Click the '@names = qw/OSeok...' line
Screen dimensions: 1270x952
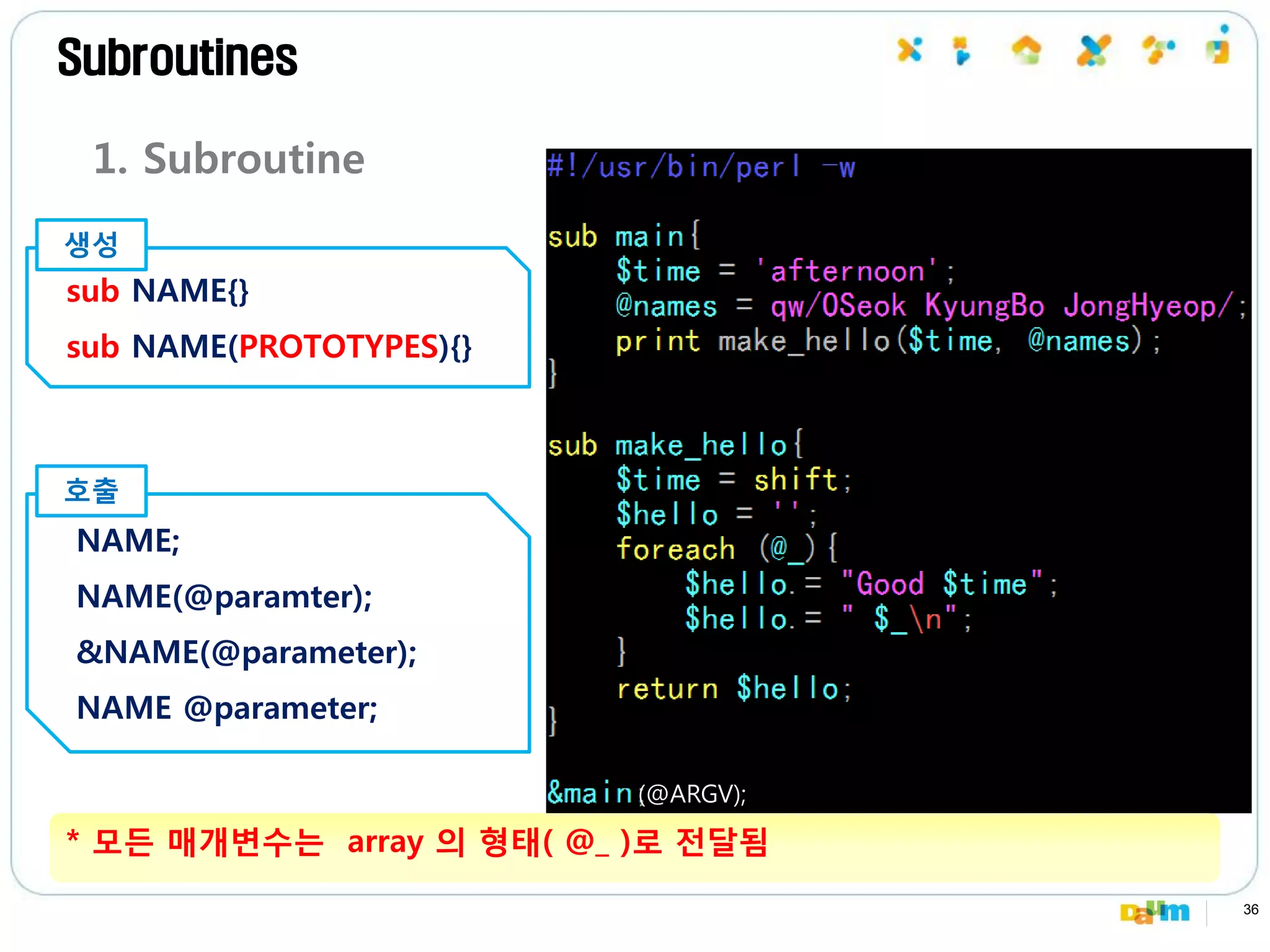pyautogui.click(x=931, y=306)
